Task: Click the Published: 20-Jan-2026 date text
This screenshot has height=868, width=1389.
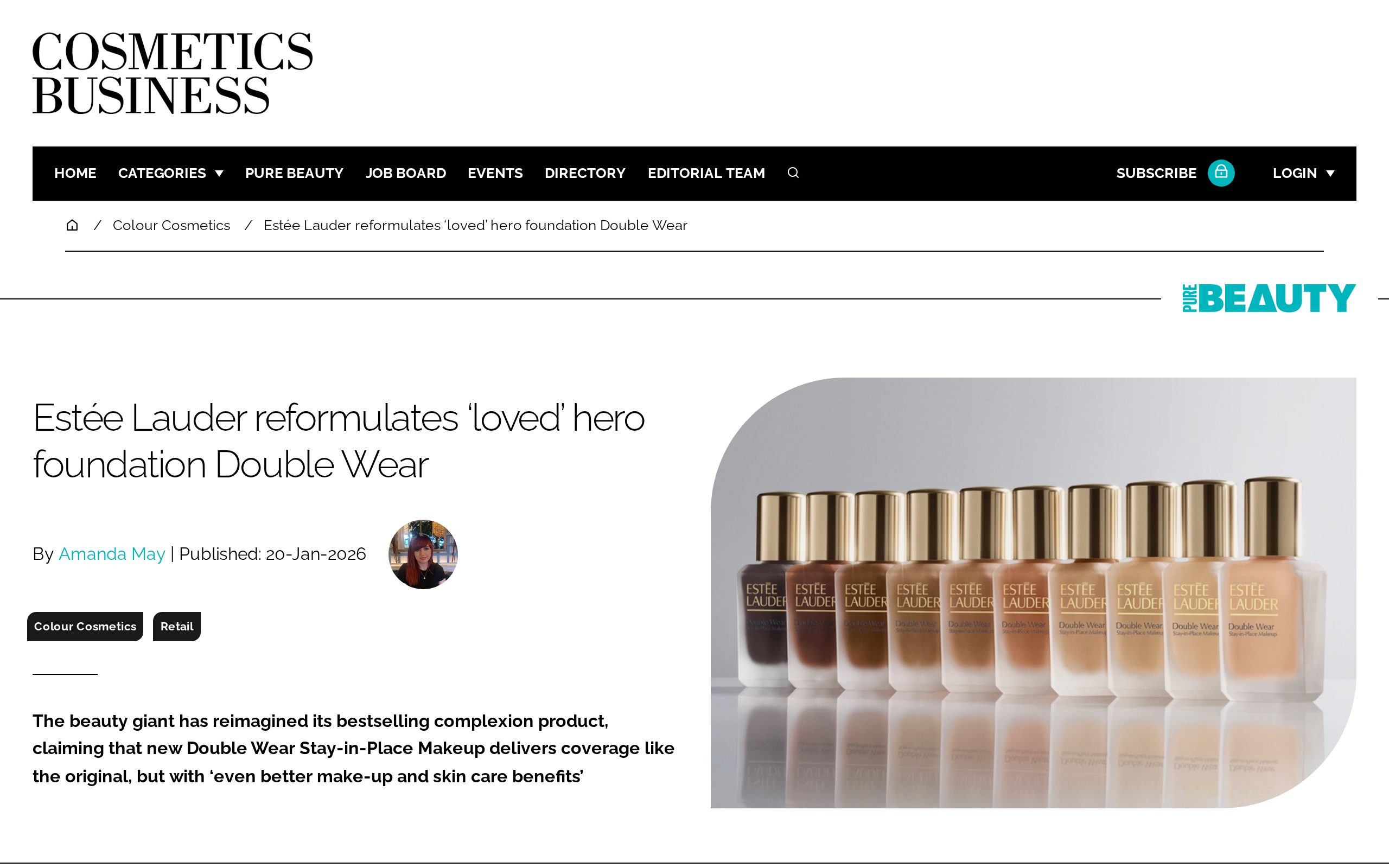Action: 272,554
